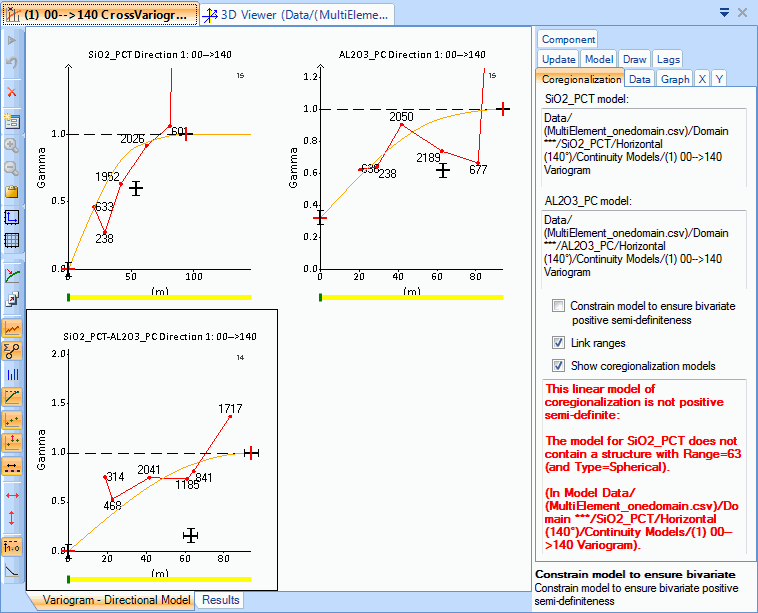The height and width of the screenshot is (613, 758).
Task: Click the yellow range bar under SiO2_PCT variogram
Action: coord(160,297)
